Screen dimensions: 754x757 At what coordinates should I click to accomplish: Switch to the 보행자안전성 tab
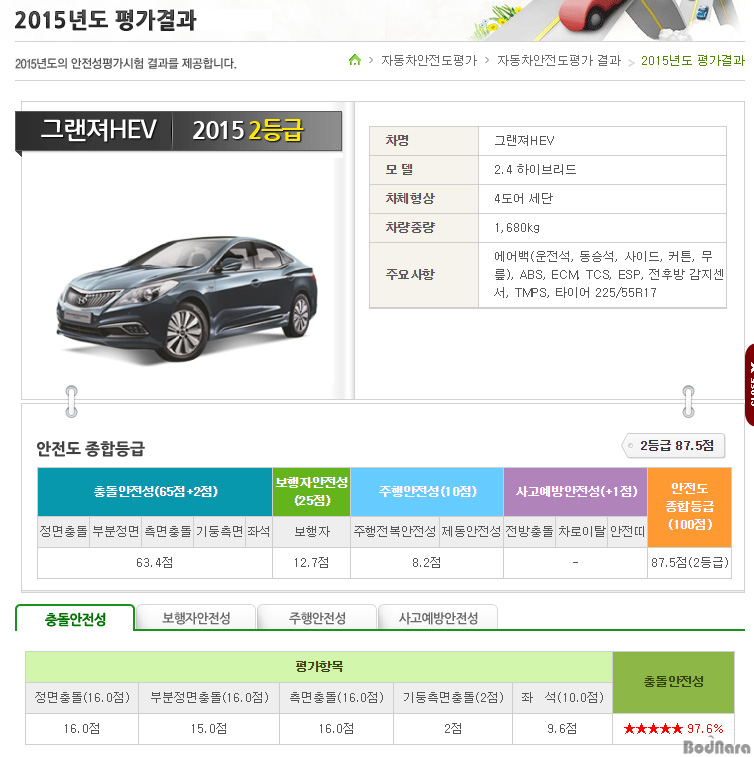tap(196, 618)
